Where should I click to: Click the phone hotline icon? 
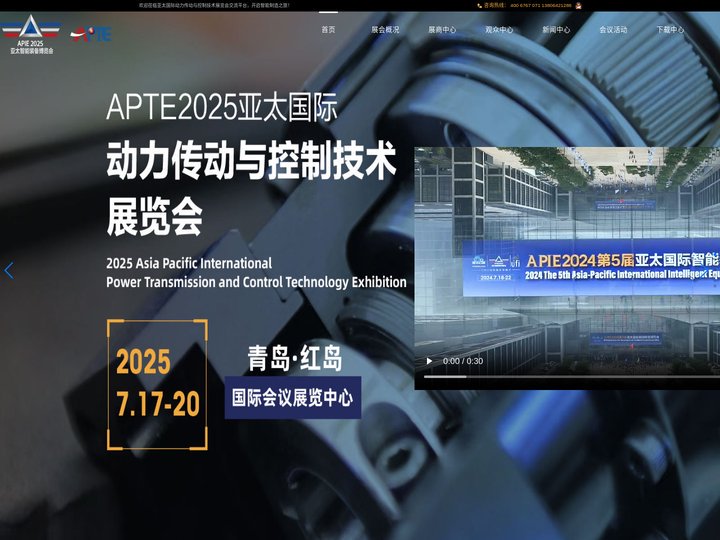[x=479, y=6]
